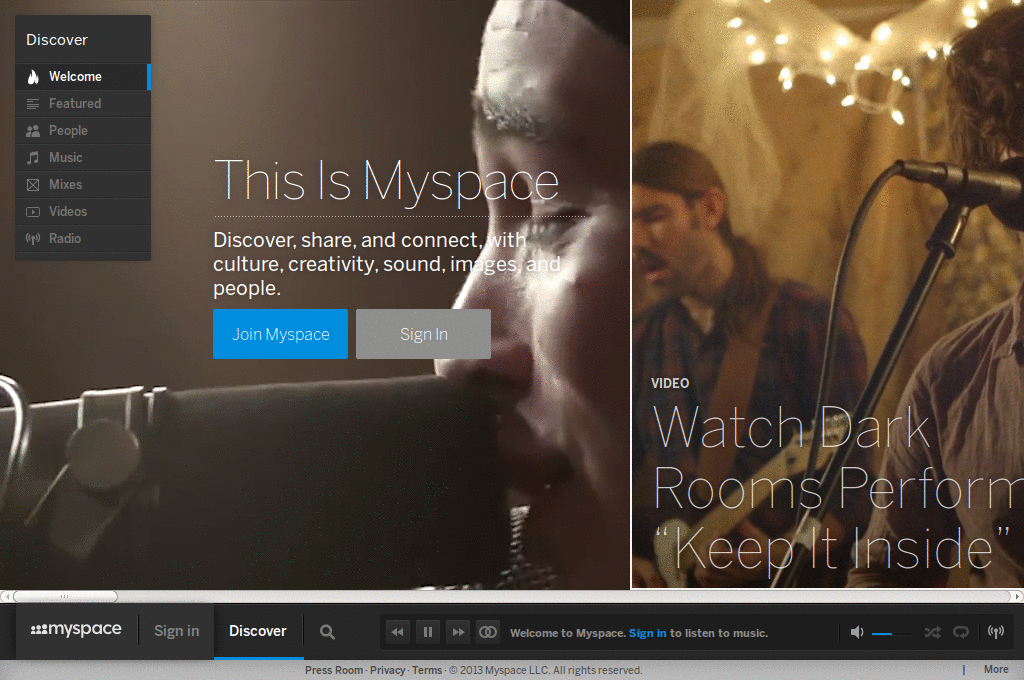Image resolution: width=1024 pixels, height=680 pixels.
Task: Click More in the footer
Action: (x=996, y=670)
